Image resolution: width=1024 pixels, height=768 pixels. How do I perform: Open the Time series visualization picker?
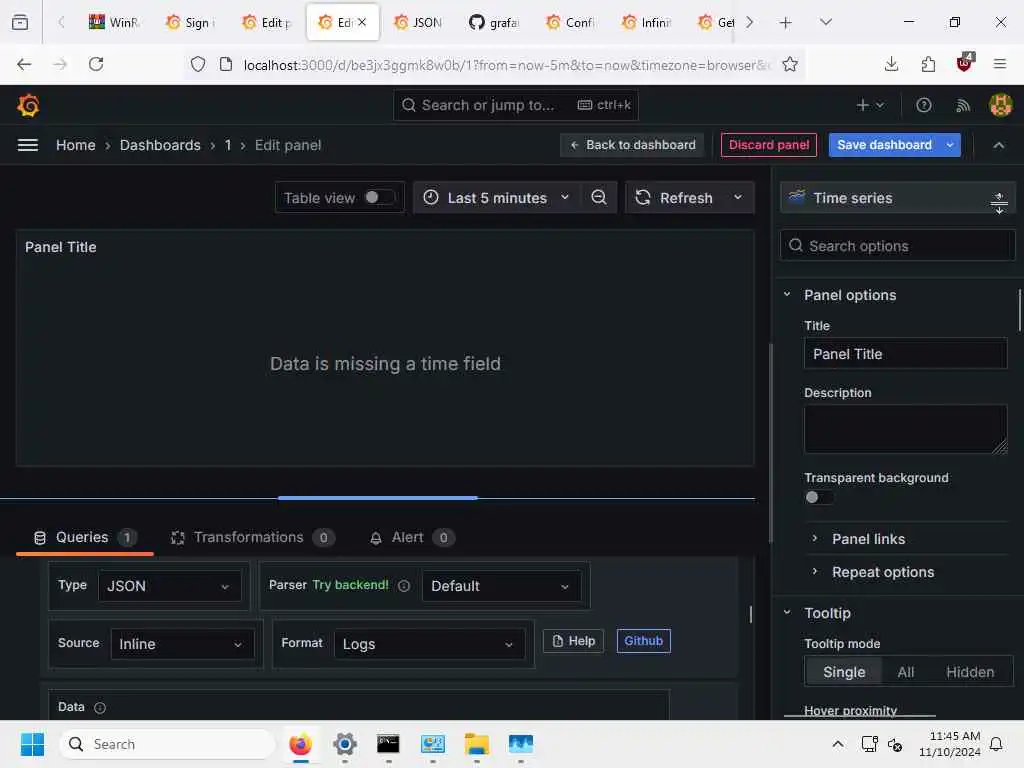897,197
